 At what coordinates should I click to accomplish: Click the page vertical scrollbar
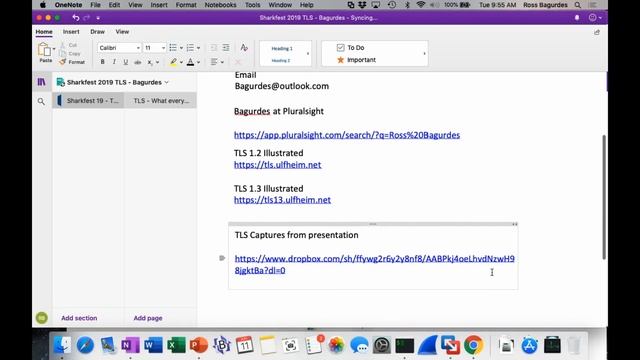(604, 197)
